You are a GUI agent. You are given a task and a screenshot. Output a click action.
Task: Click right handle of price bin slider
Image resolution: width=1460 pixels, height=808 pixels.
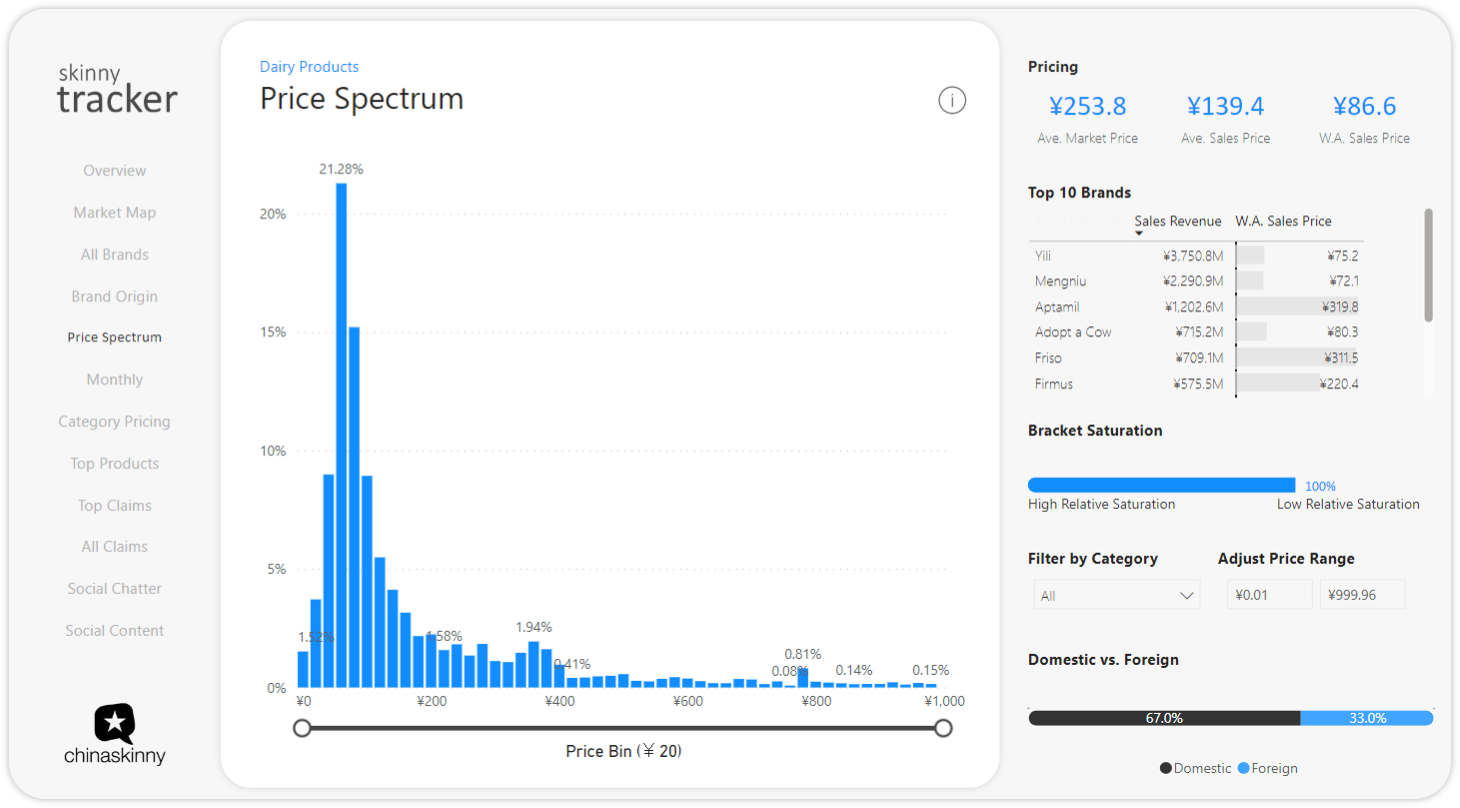(x=942, y=728)
